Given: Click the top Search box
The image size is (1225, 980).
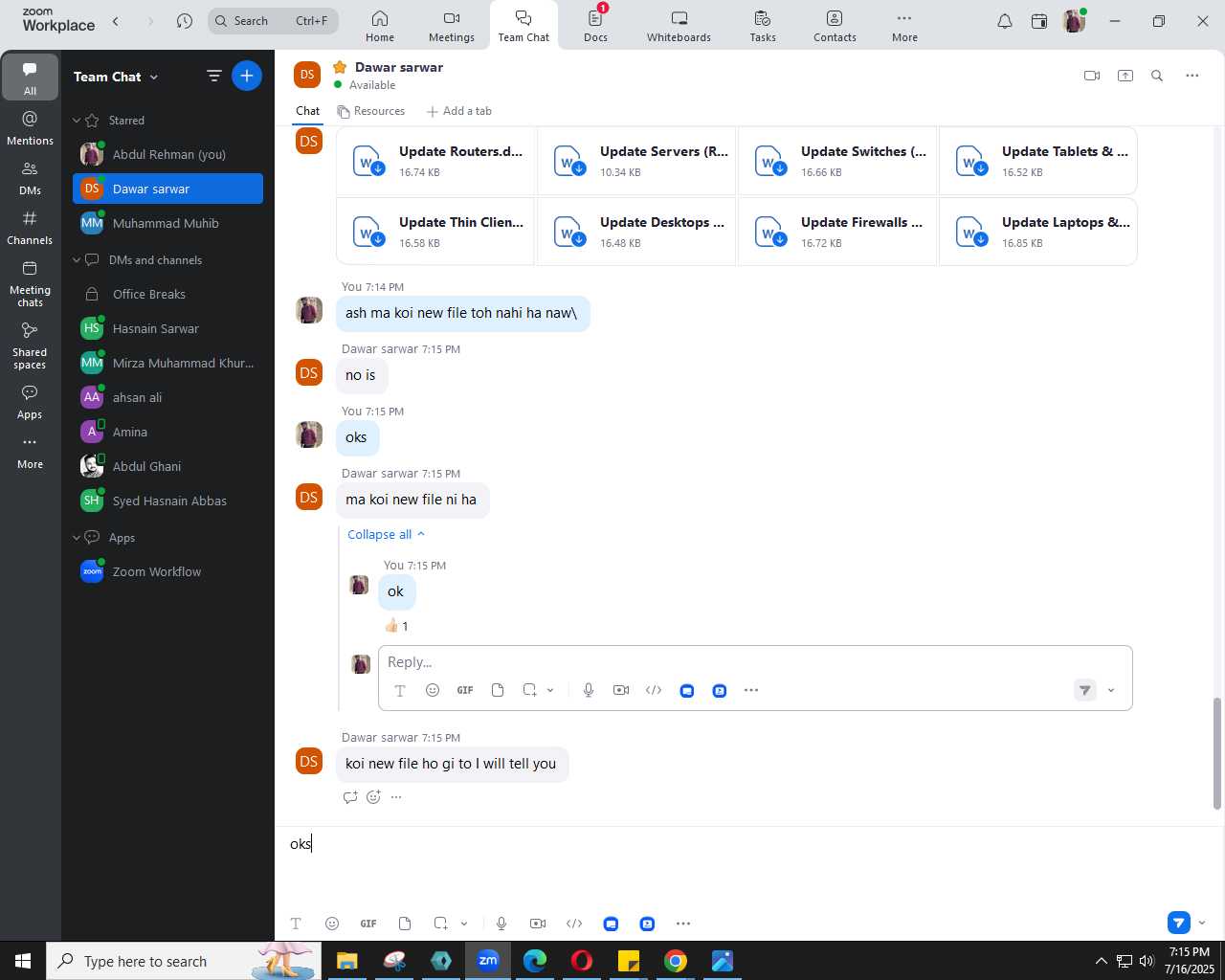Looking at the screenshot, I should click(x=273, y=21).
